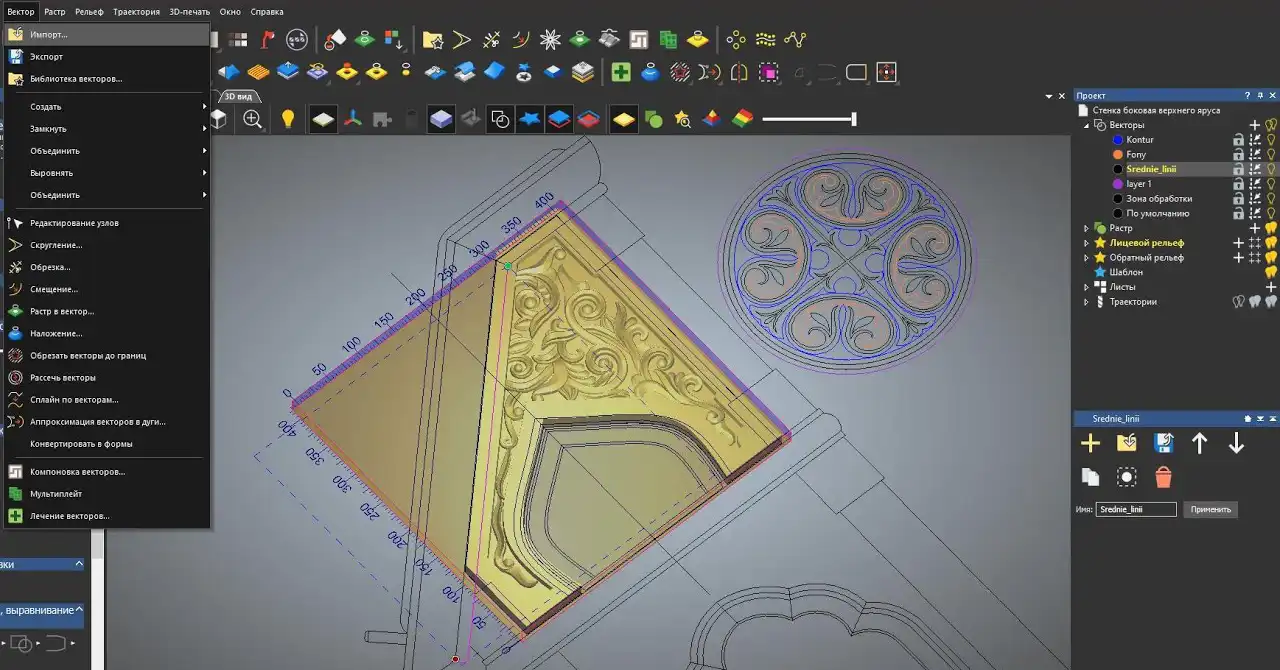Collapse the Векторы tree node
This screenshot has width=1280, height=670.
point(1086,125)
